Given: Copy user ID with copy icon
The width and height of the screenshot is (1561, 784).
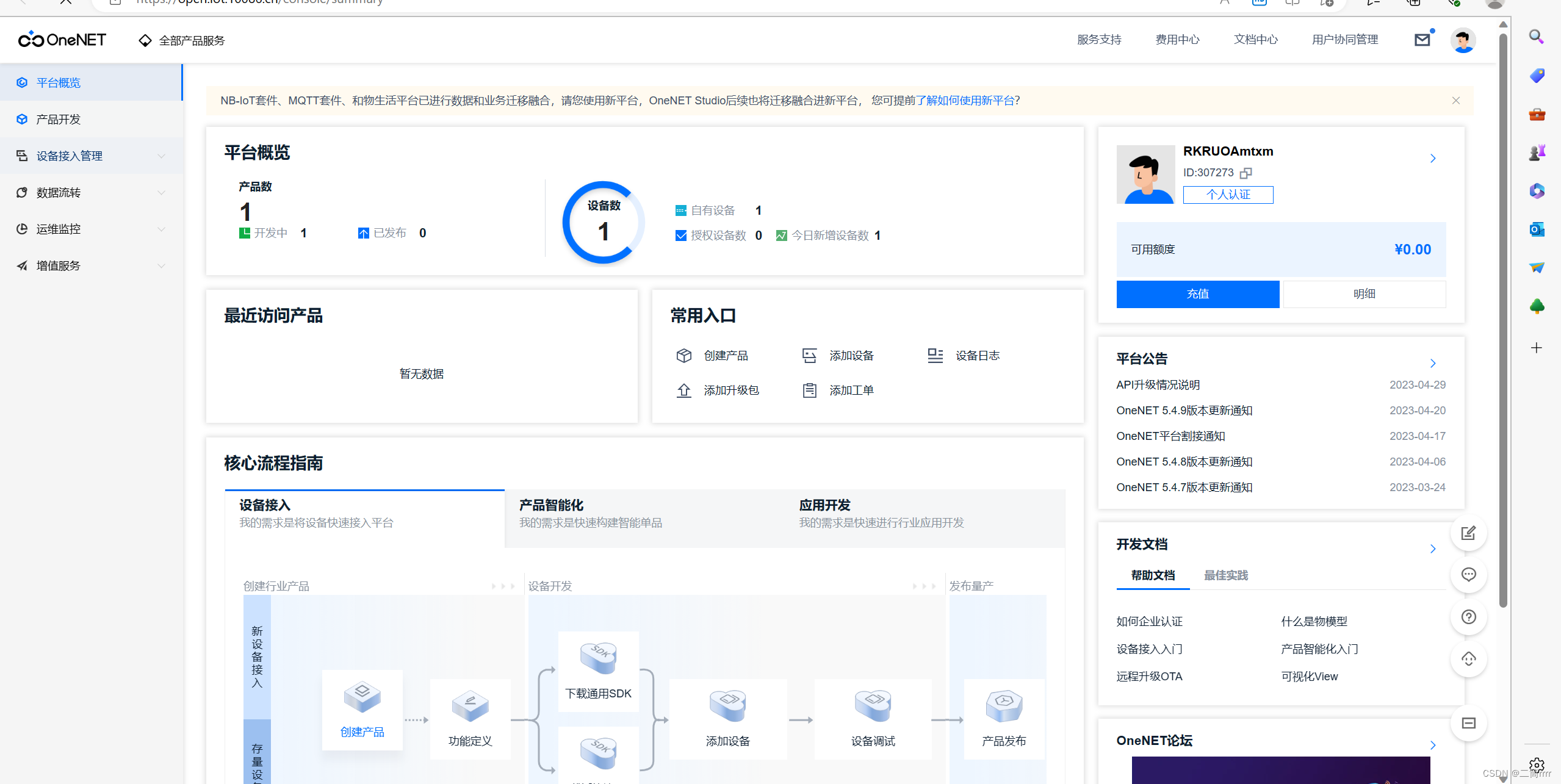Looking at the screenshot, I should tap(1246, 173).
